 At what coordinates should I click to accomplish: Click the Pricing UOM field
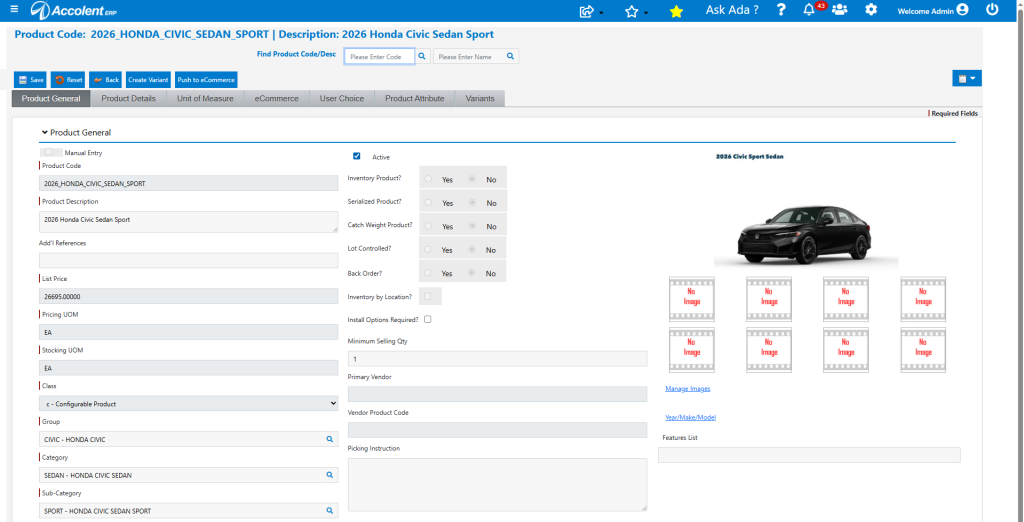point(189,332)
